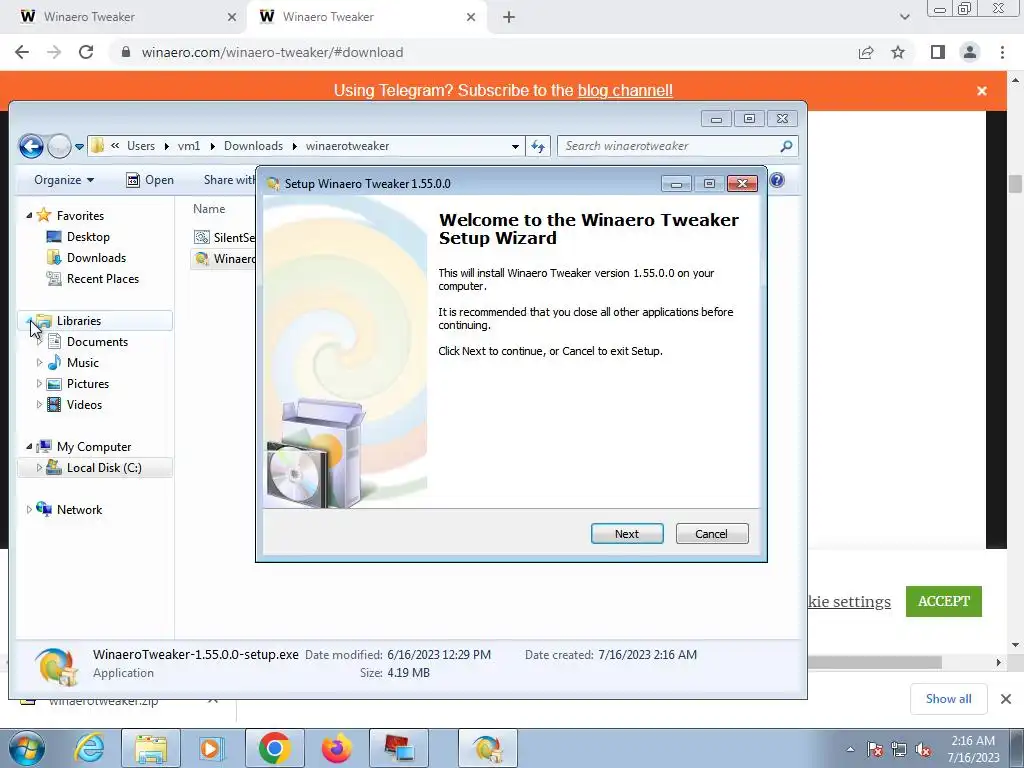This screenshot has height=768, width=1024.
Task: Bookmark this page with the star icon
Action: [x=898, y=52]
